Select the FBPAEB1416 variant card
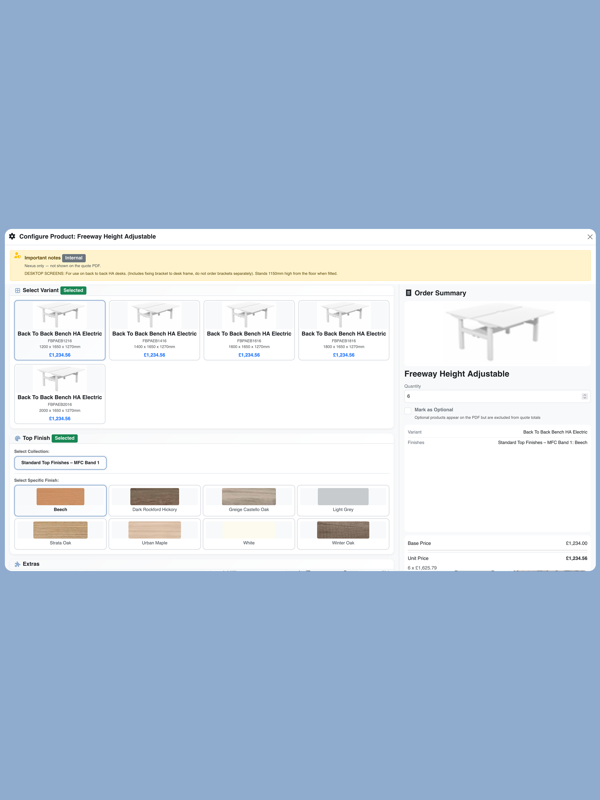The height and width of the screenshot is (800, 600). (154, 330)
